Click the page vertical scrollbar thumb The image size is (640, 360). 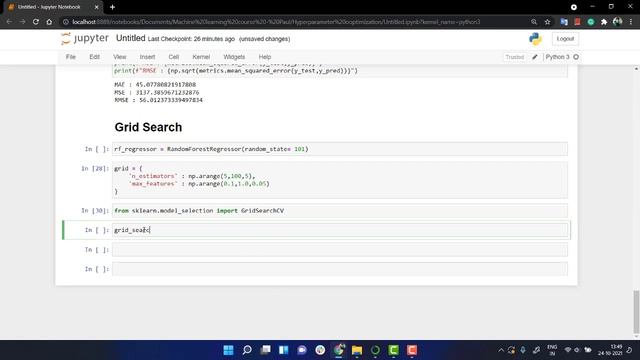point(636,311)
